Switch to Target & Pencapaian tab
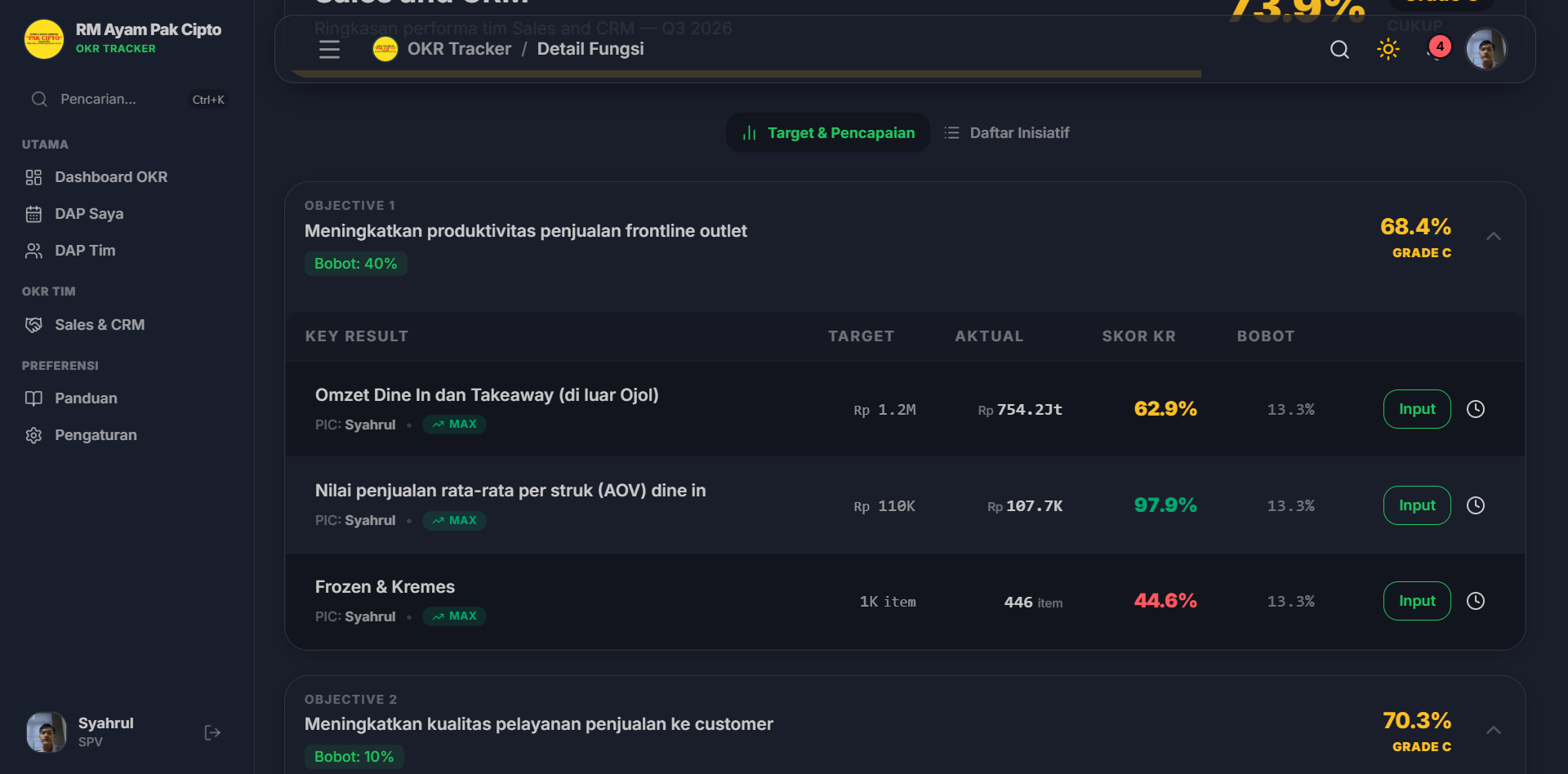1568x774 pixels. click(x=828, y=133)
